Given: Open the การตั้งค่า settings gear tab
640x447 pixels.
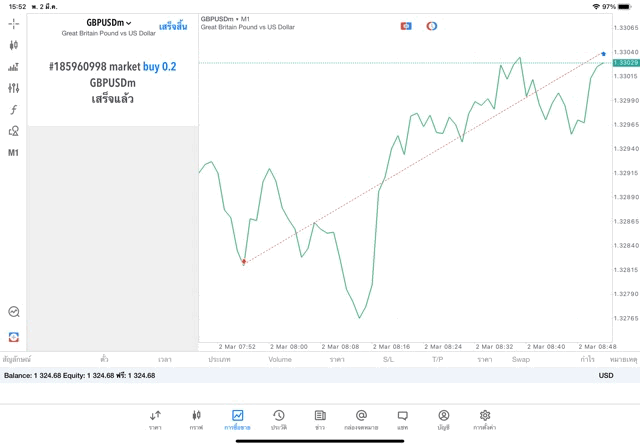Looking at the screenshot, I should (485, 420).
